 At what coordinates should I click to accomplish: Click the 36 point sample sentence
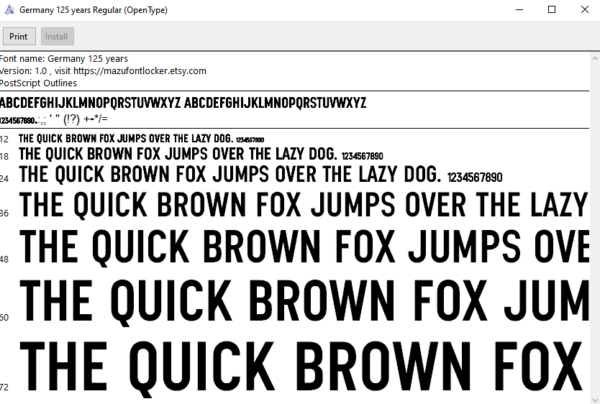304,205
